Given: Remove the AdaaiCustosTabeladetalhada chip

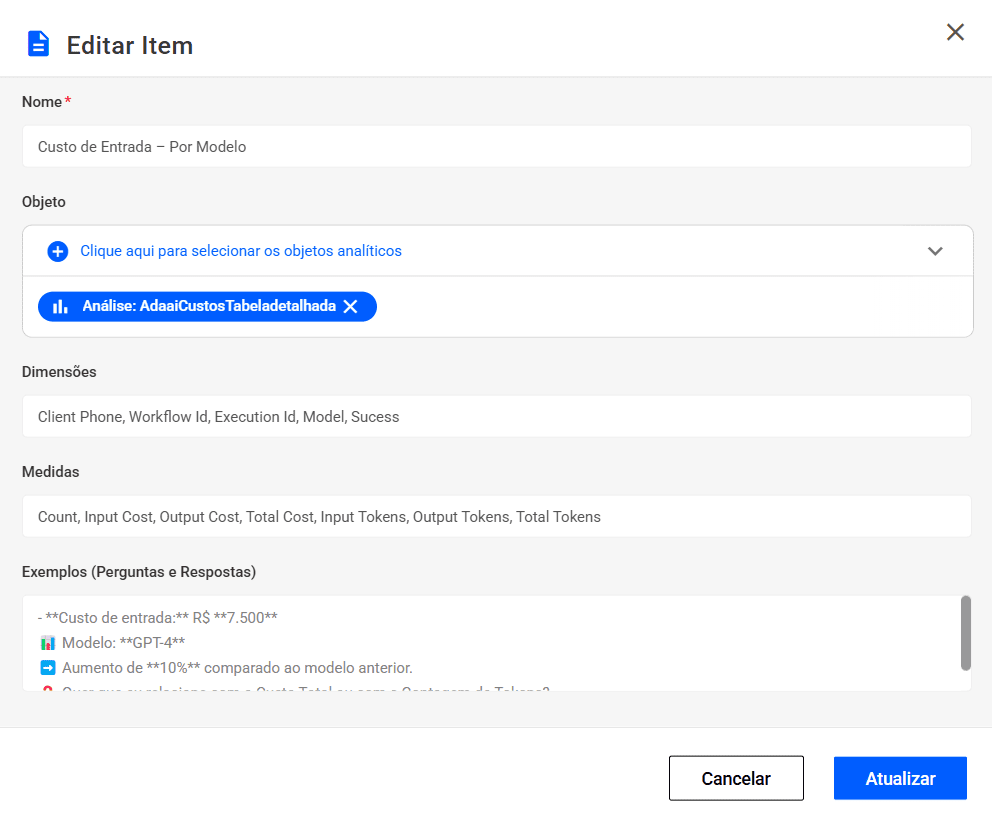Looking at the screenshot, I should click(x=351, y=307).
